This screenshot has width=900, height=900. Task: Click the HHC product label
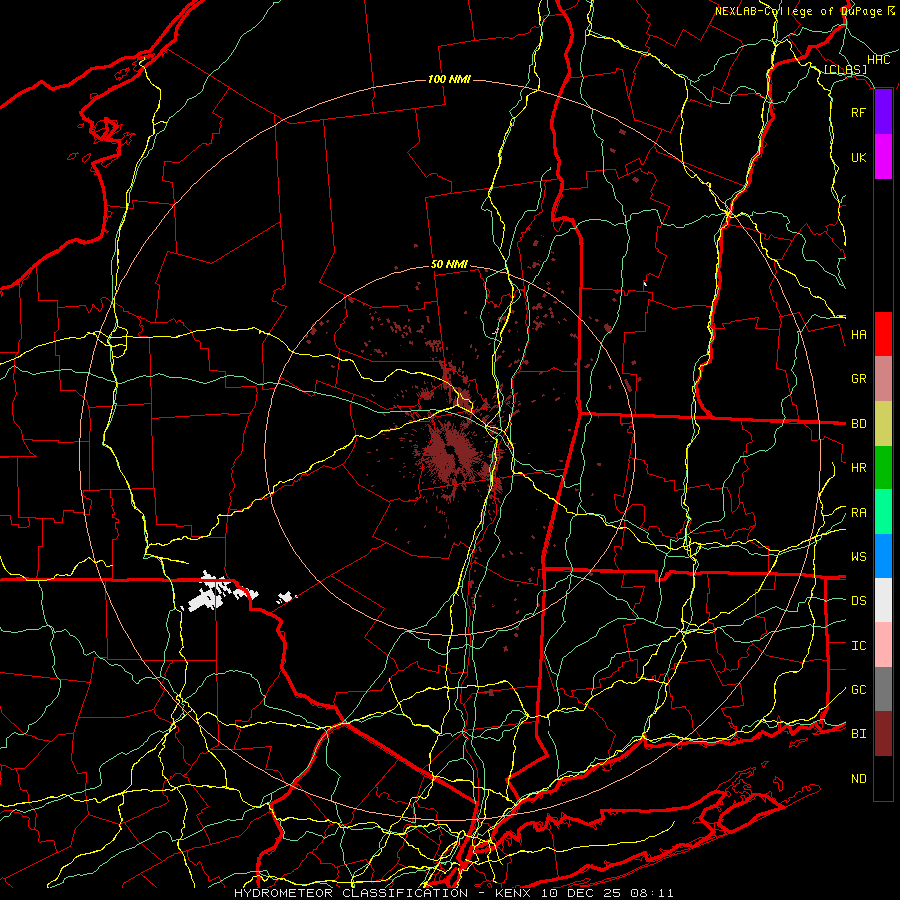point(879,60)
